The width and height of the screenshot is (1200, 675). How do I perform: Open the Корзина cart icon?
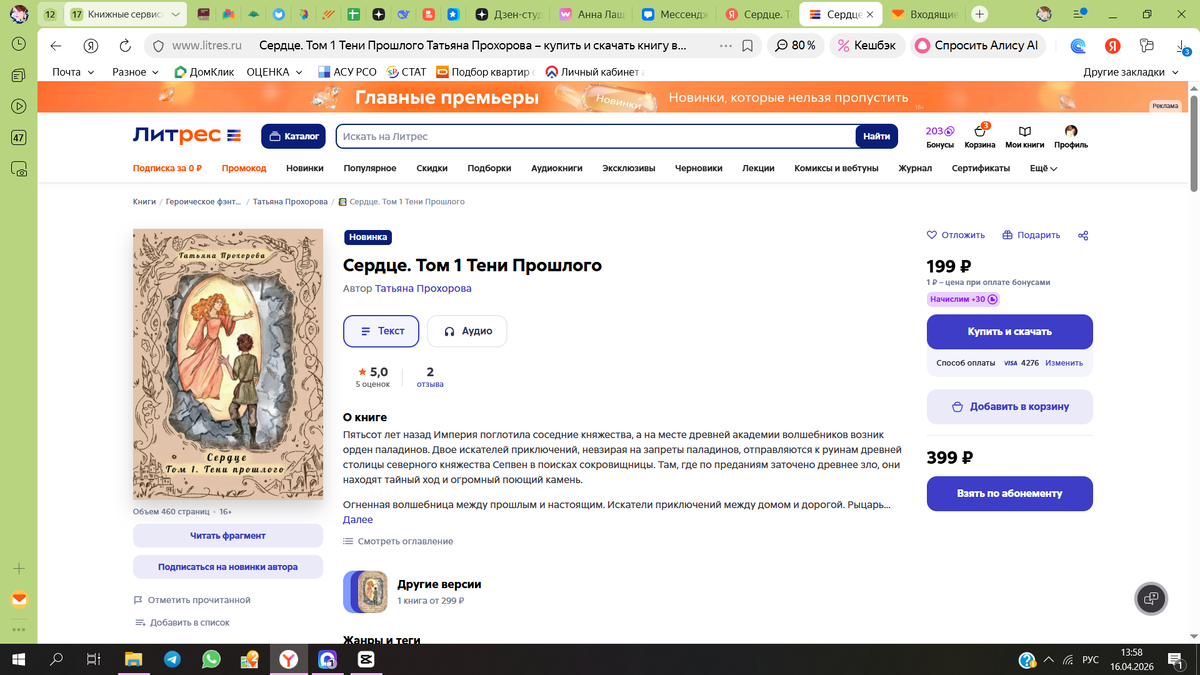click(980, 137)
